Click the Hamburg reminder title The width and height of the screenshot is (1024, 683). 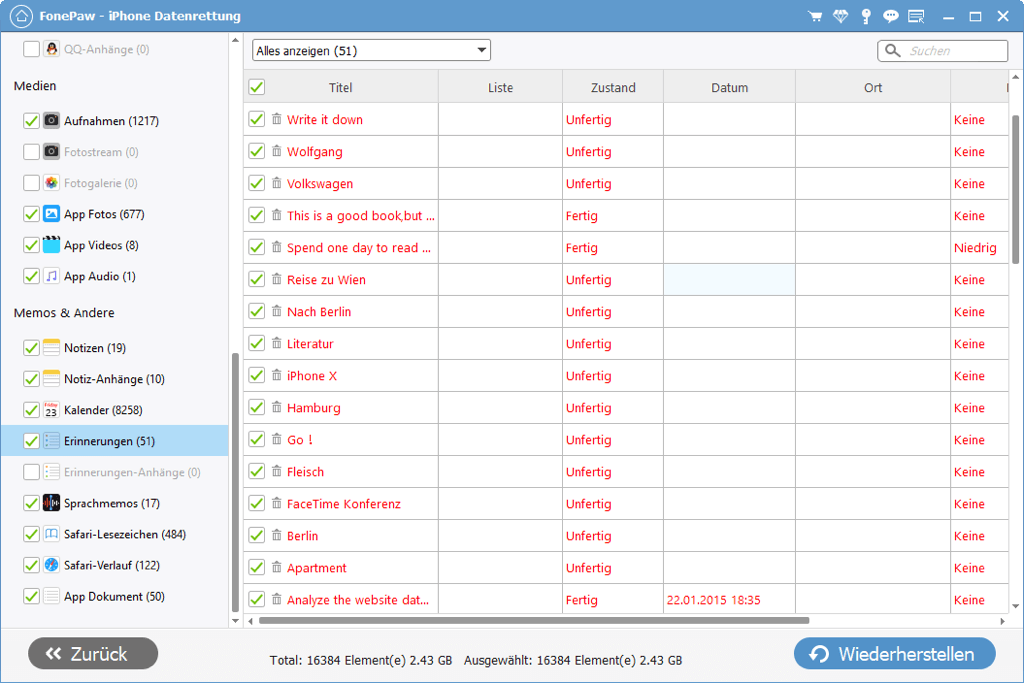[x=313, y=407]
